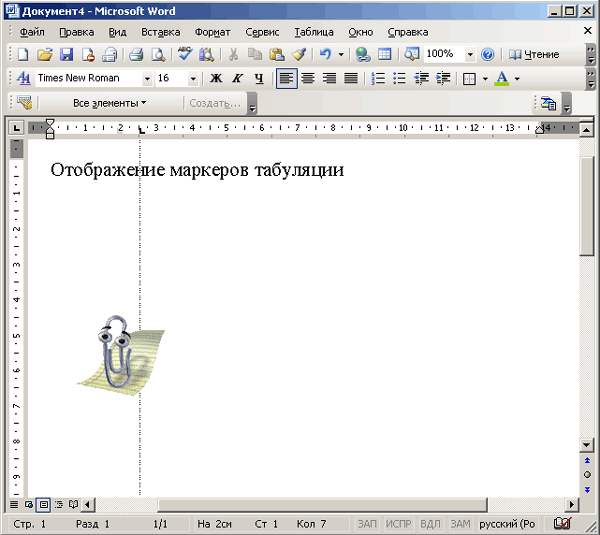Open the Research pane icon
Screen dimensions: 600x535
point(207,54)
